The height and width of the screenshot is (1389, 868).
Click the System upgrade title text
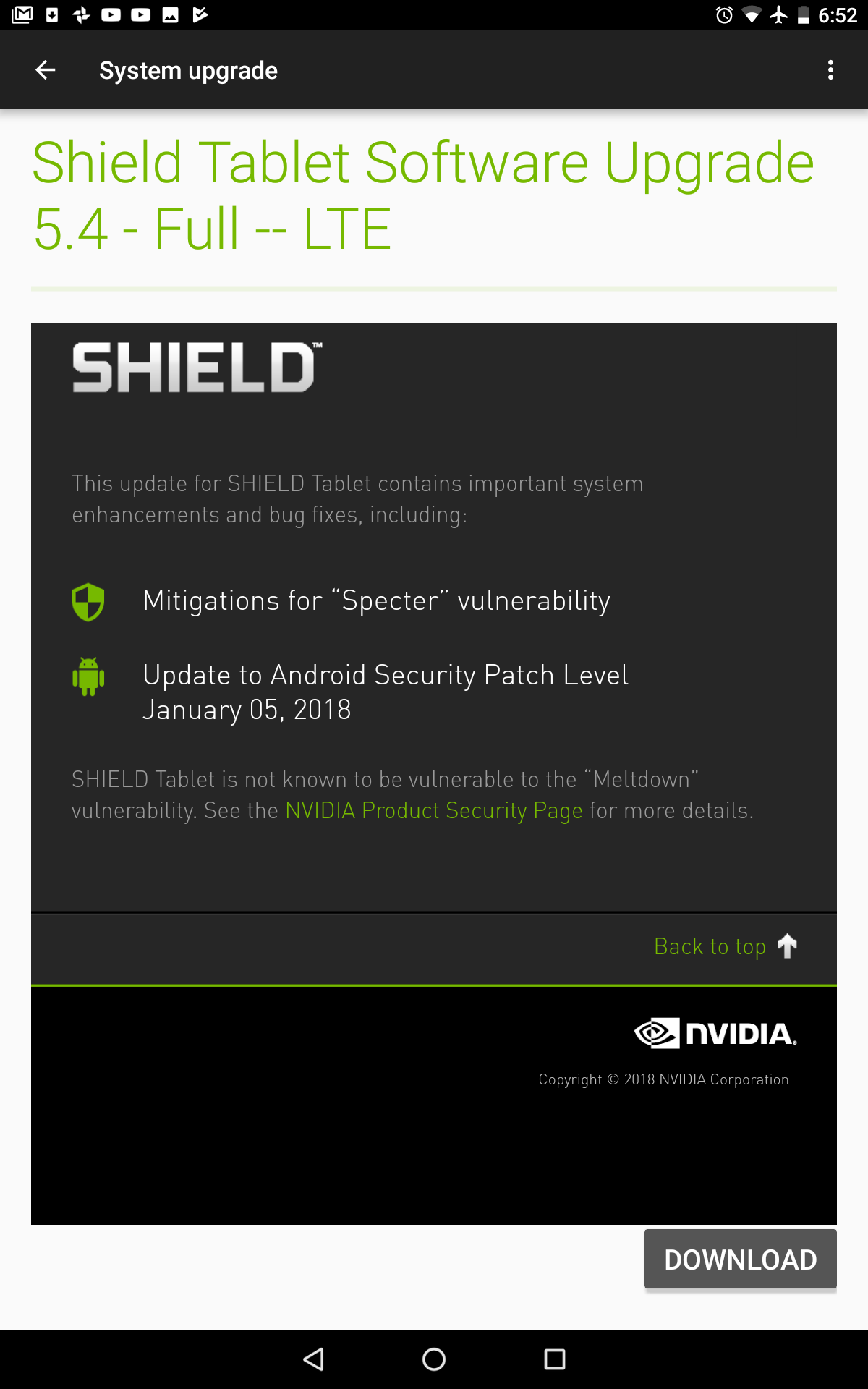(x=188, y=71)
